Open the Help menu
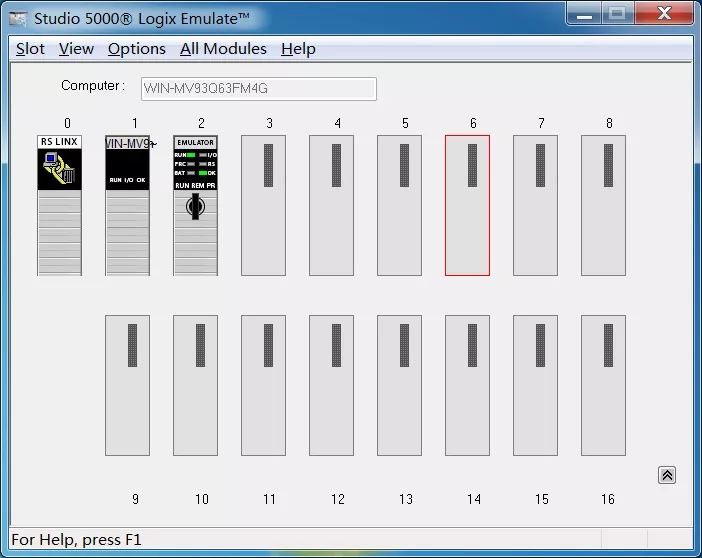Viewport: 702px width, 558px height. coord(298,48)
